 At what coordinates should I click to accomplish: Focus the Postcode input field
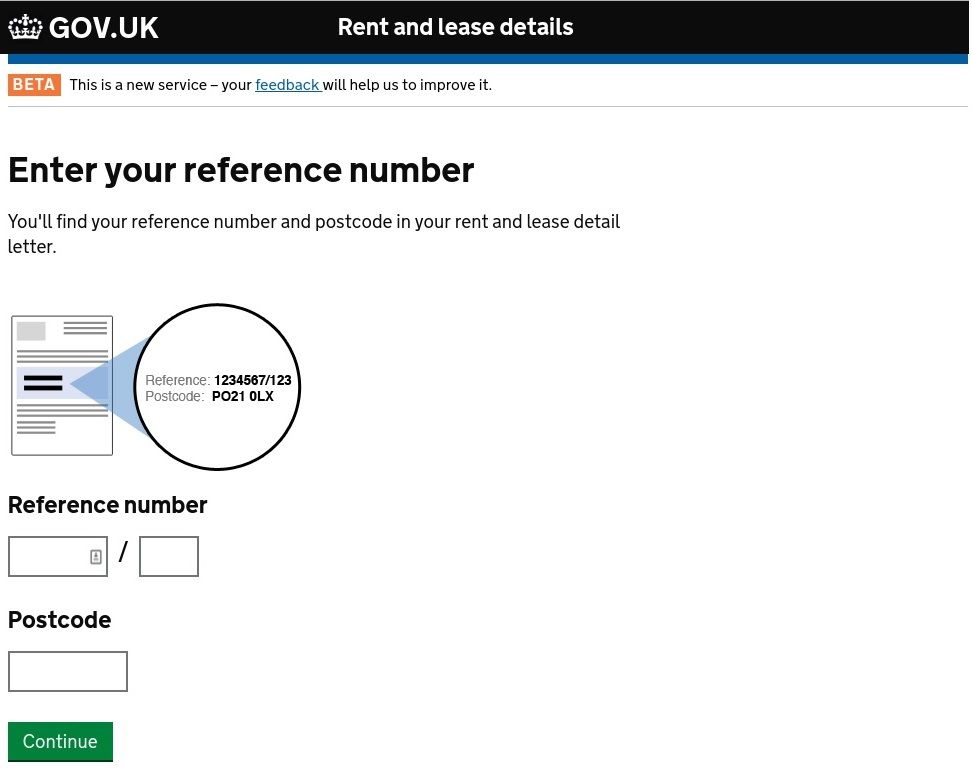(68, 671)
